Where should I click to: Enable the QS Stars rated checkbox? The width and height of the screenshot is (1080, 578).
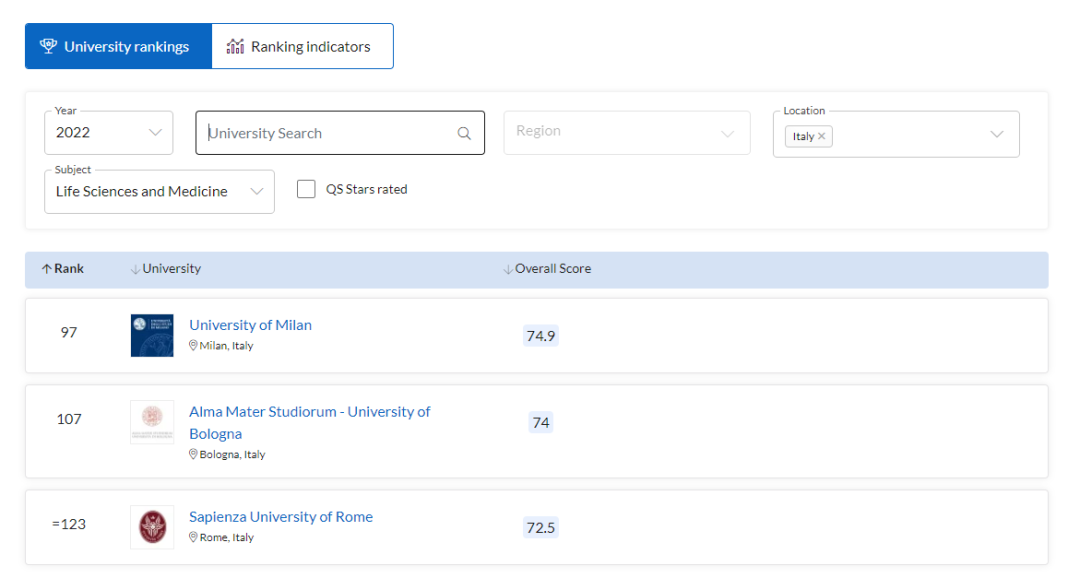pyautogui.click(x=306, y=189)
